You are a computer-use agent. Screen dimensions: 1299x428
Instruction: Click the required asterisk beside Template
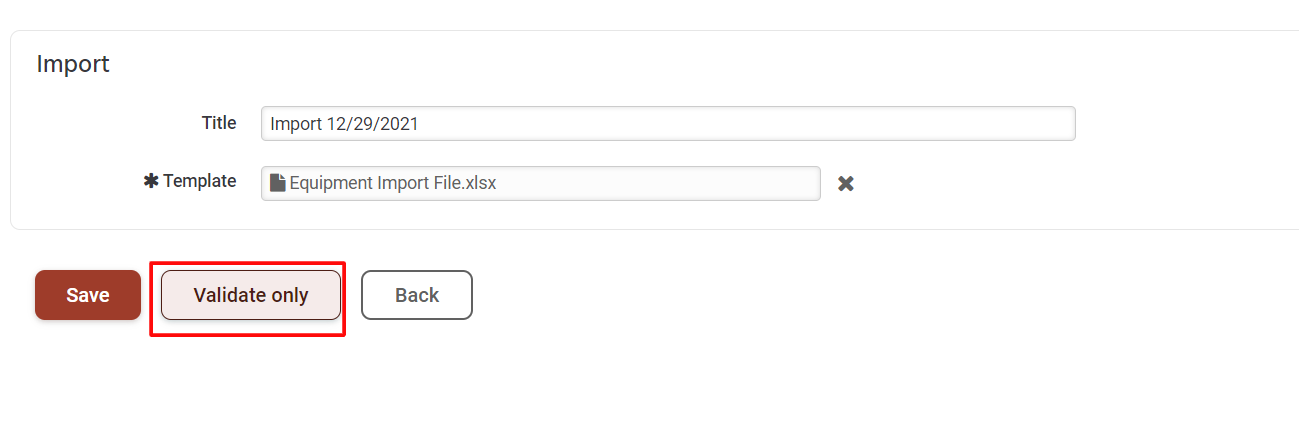[151, 182]
